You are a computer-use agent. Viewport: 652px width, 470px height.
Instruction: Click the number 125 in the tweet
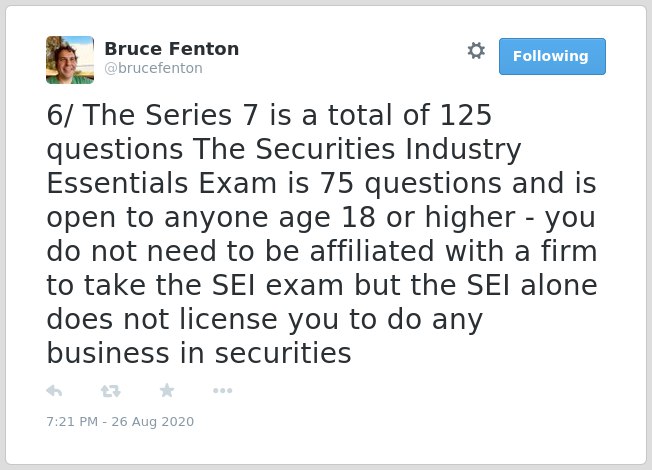pos(466,115)
